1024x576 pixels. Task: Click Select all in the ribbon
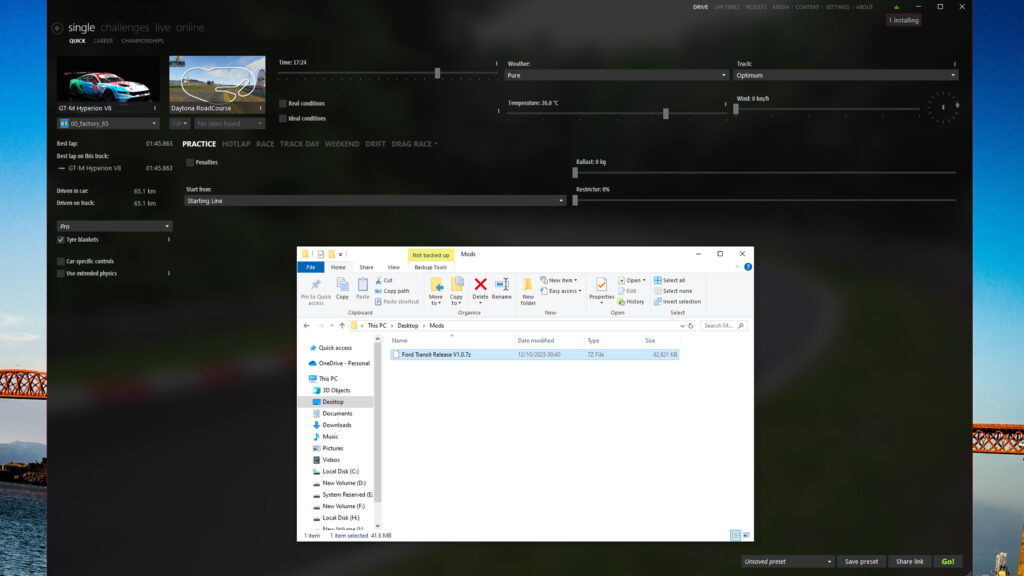coord(669,280)
